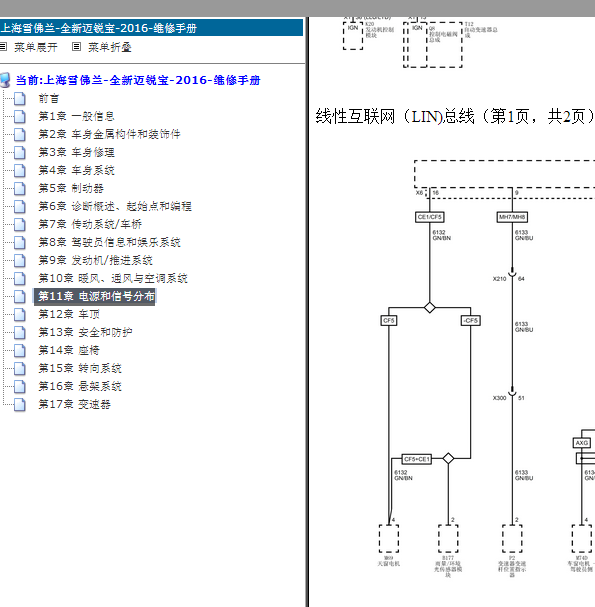
Task: Open 第5章 制动器
Action: [71, 188]
